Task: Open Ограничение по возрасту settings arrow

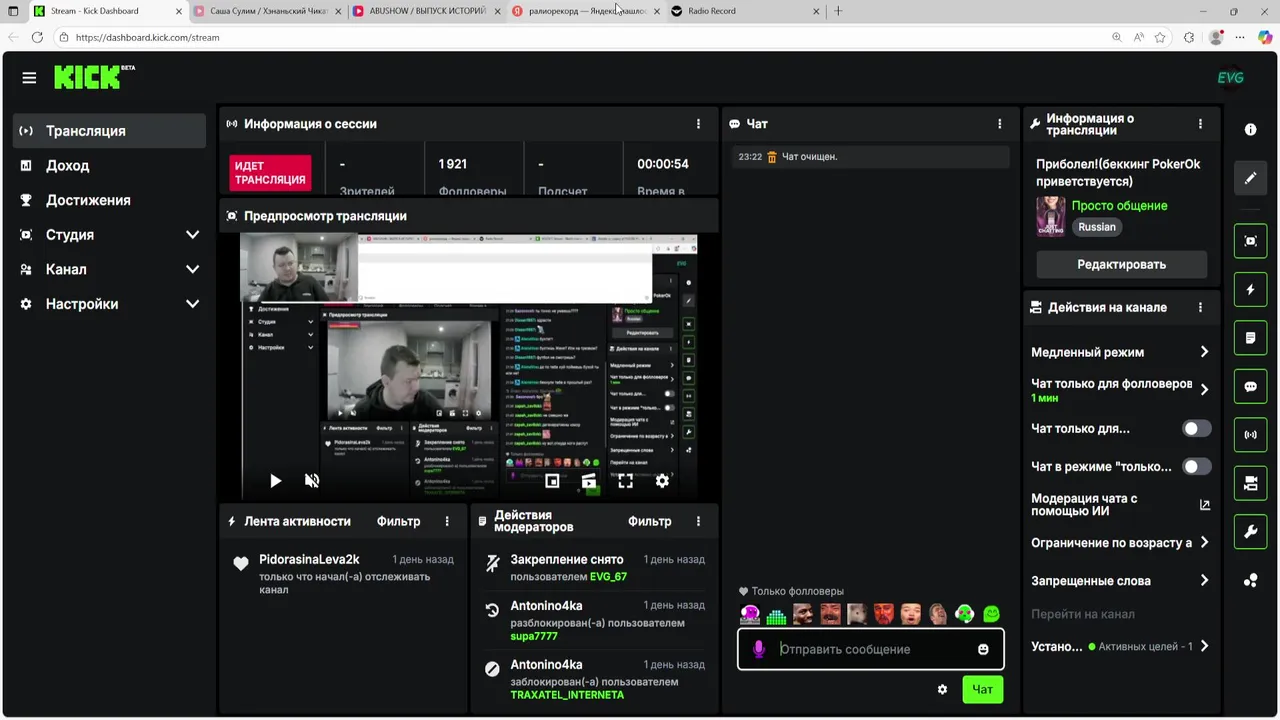Action: [1204, 543]
